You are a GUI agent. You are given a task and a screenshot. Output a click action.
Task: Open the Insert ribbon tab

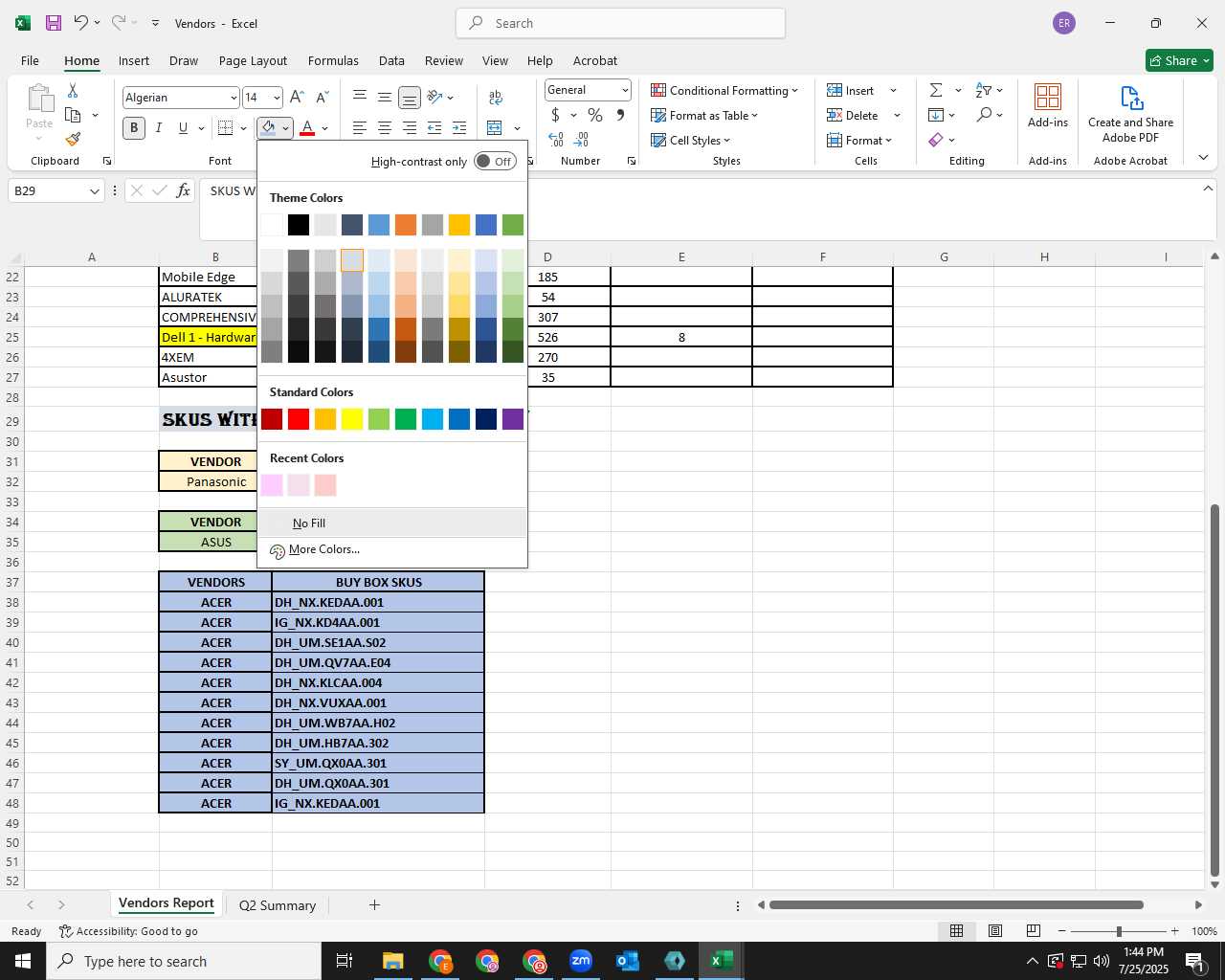click(134, 60)
